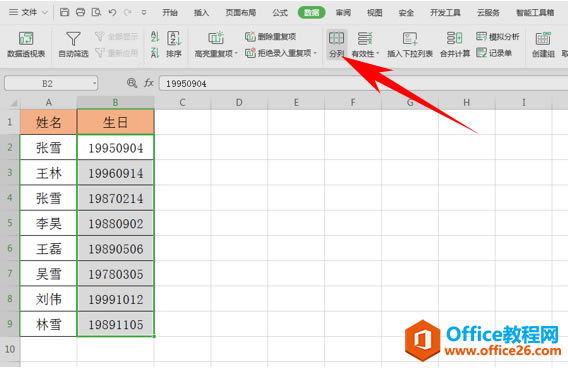Expand the Name Box dropdown arrow

(x=94, y=84)
